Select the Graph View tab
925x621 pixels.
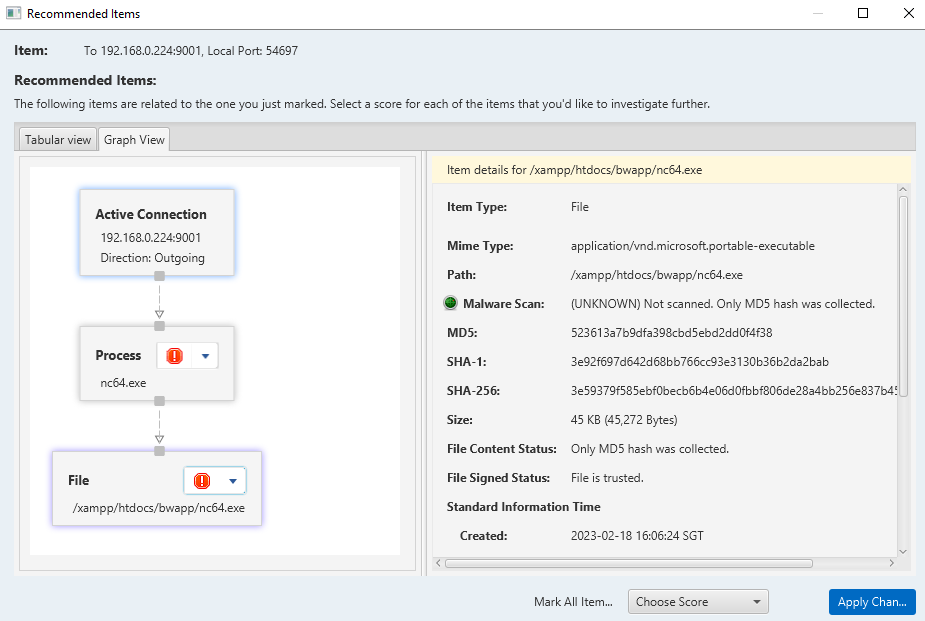coord(134,139)
